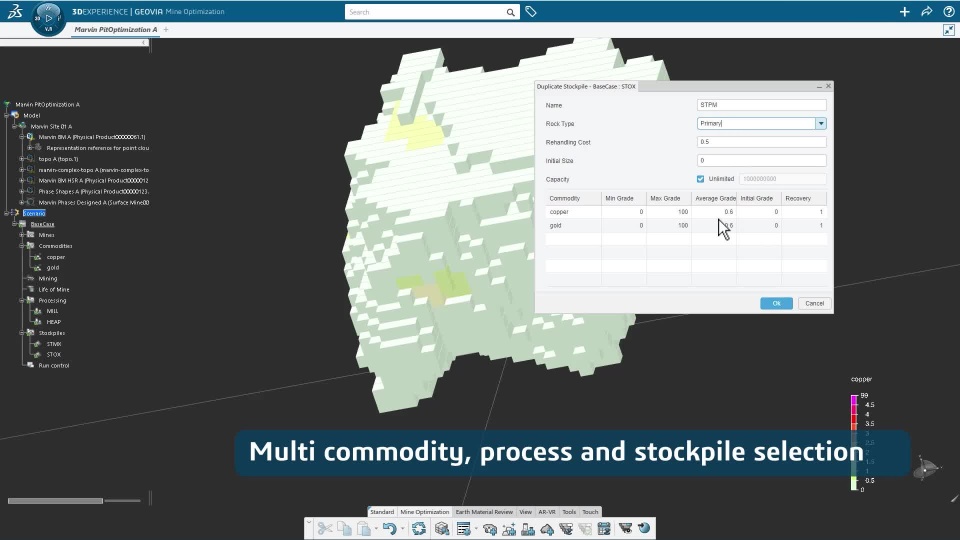Viewport: 960px width, 540px height.
Task: Expand the Mines tree node
Action: pos(22,235)
